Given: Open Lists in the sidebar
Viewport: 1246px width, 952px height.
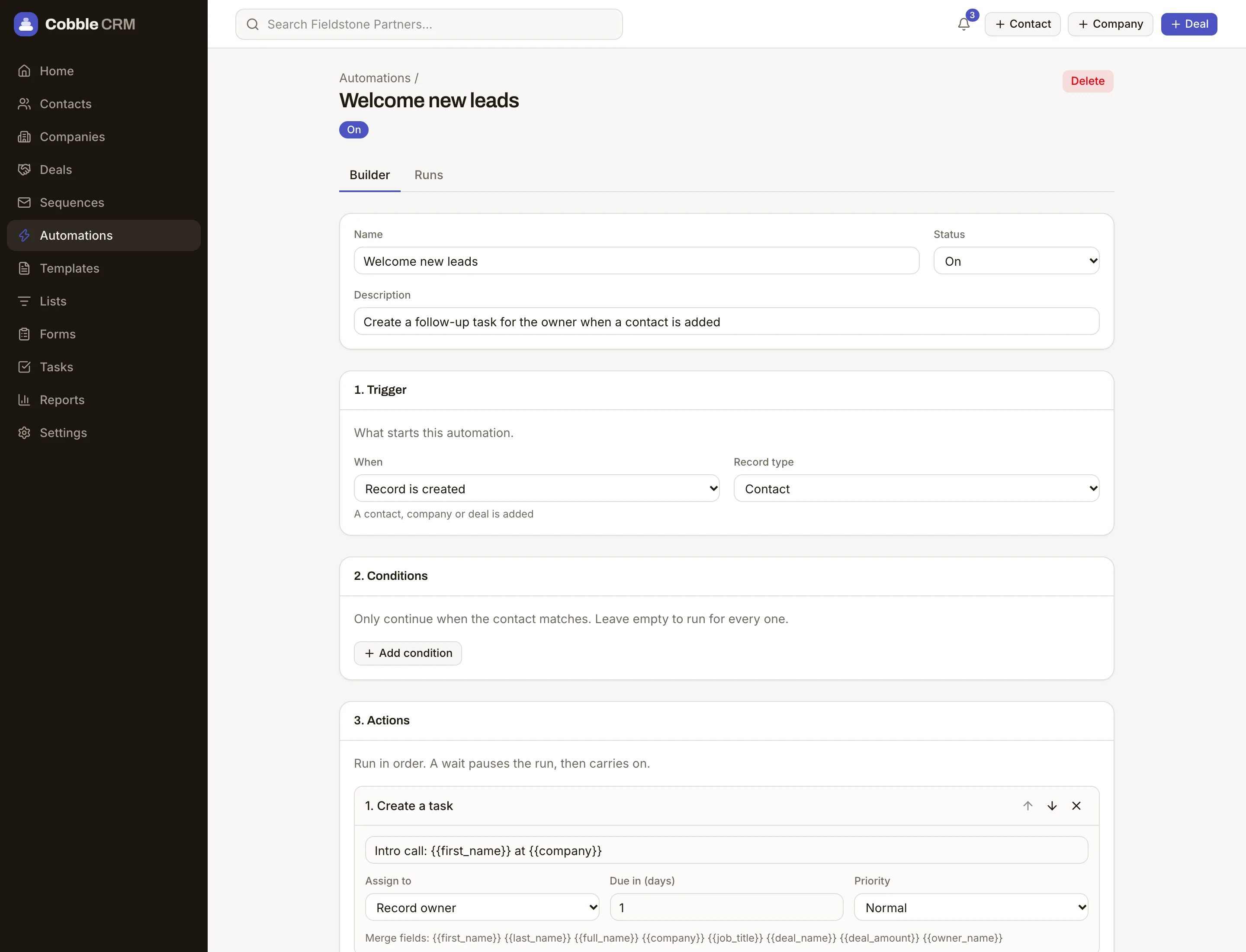Looking at the screenshot, I should [104, 301].
